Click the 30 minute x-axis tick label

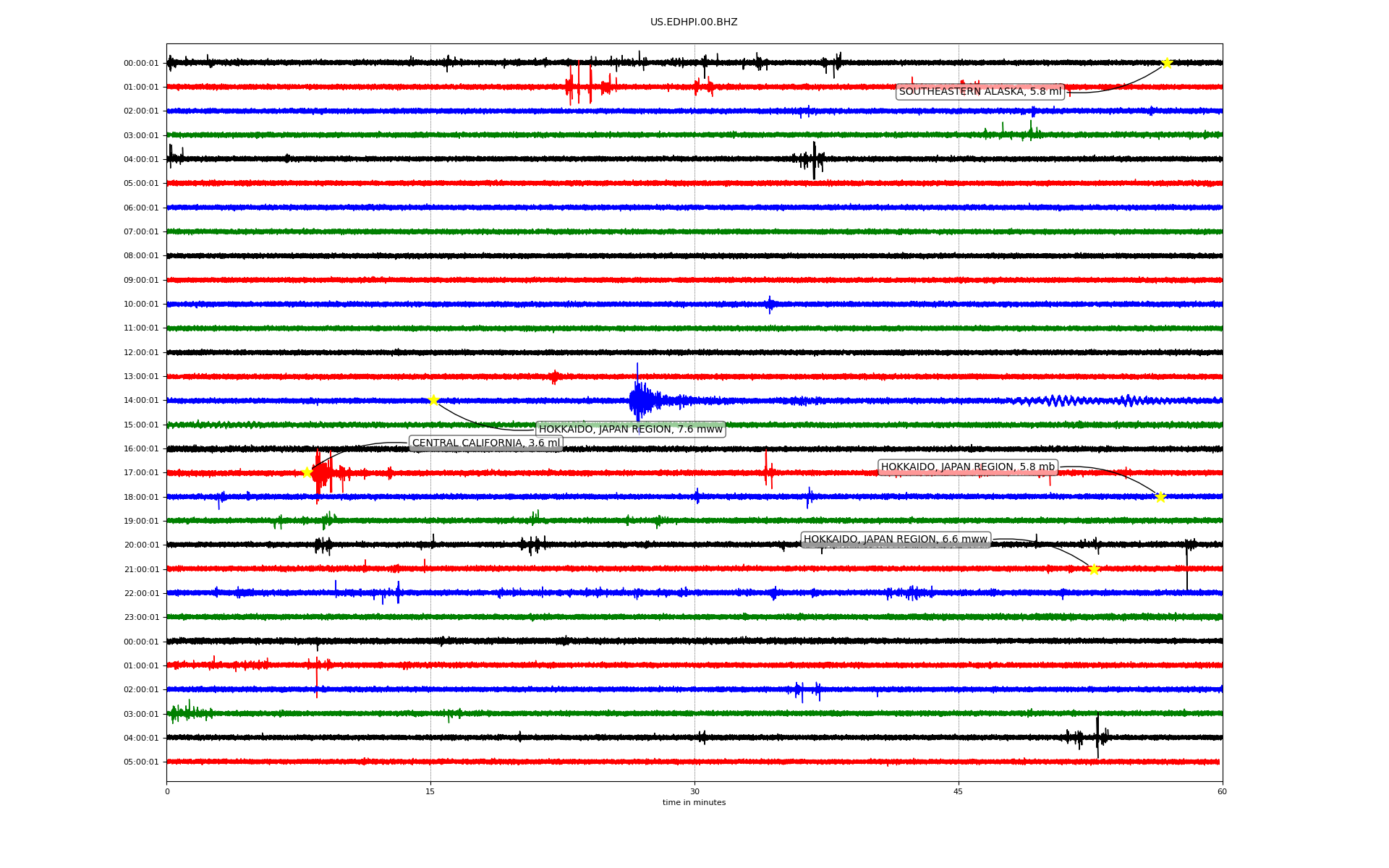point(694,791)
